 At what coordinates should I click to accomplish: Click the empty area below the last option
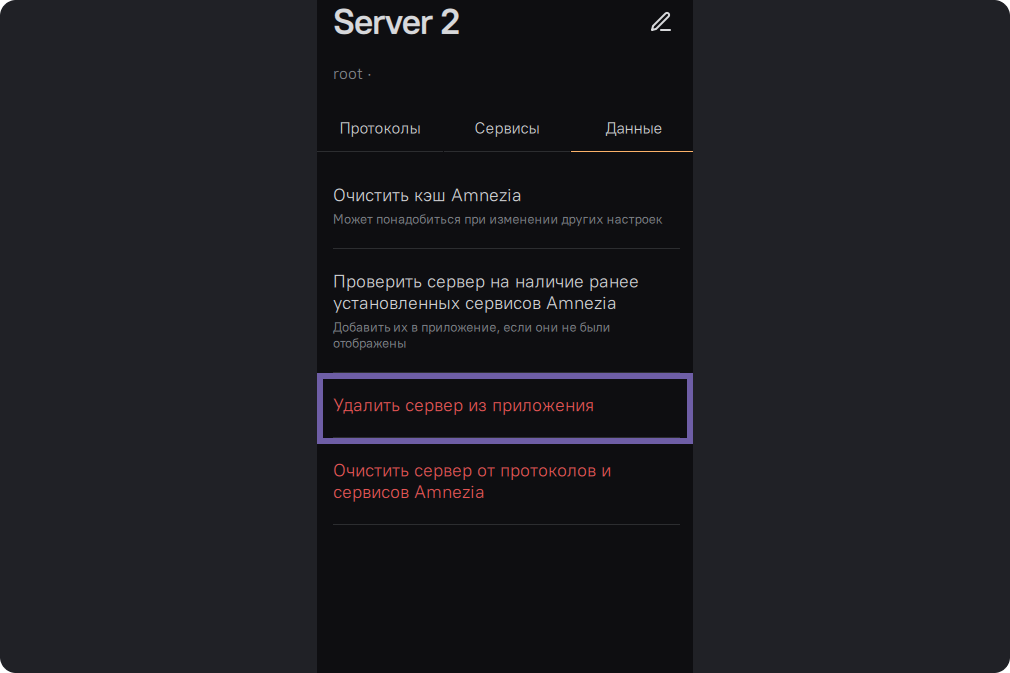[505, 600]
